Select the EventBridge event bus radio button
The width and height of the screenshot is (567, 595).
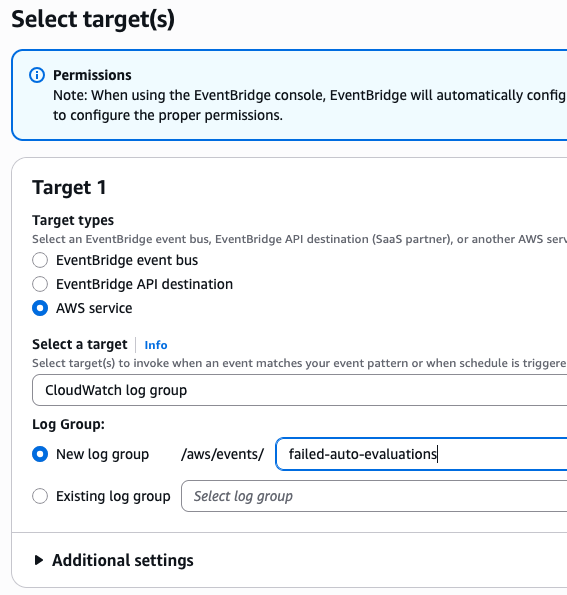[40, 260]
